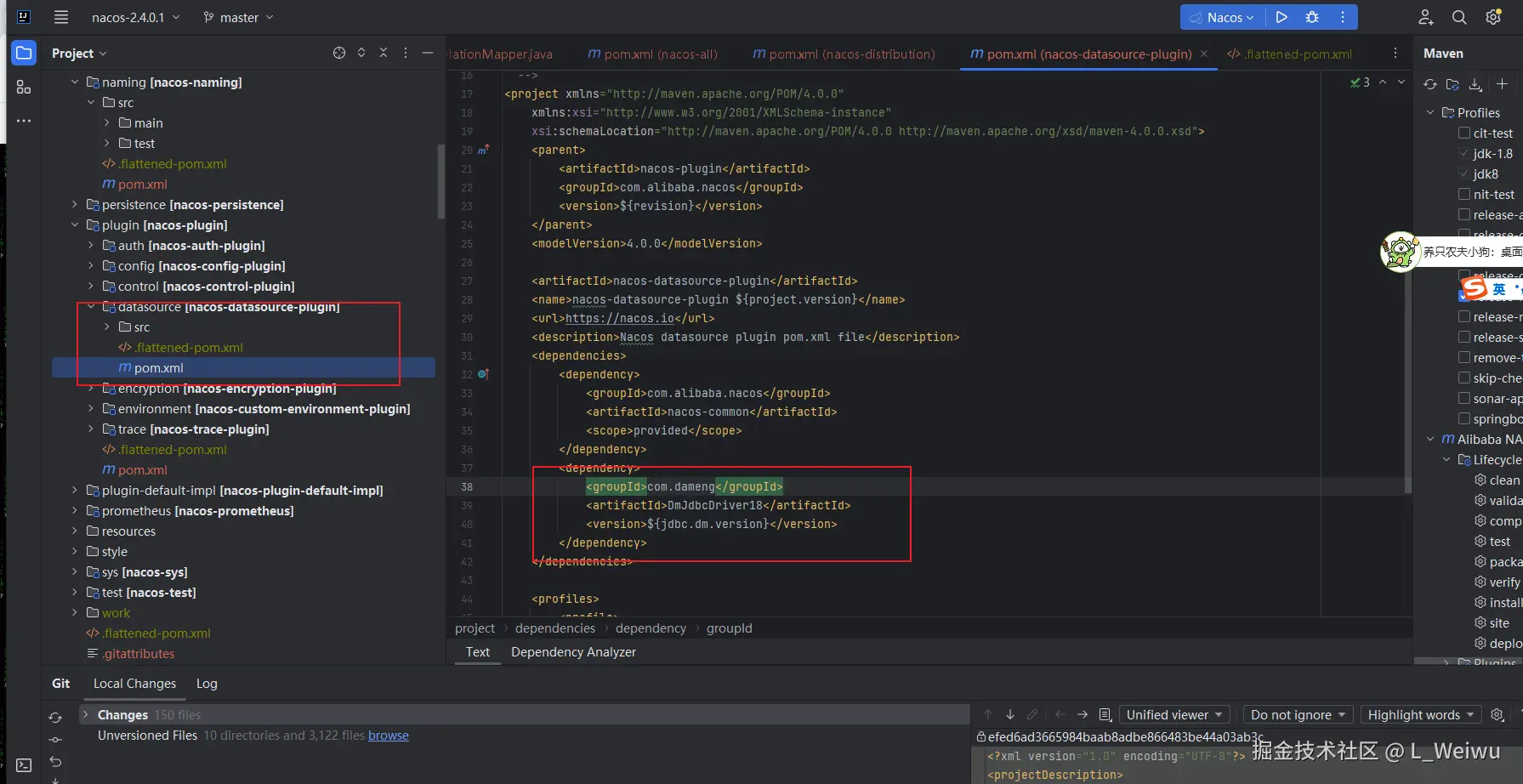Select the .gitattributes file in tree
This screenshot has height=784, width=1523.
[139, 653]
